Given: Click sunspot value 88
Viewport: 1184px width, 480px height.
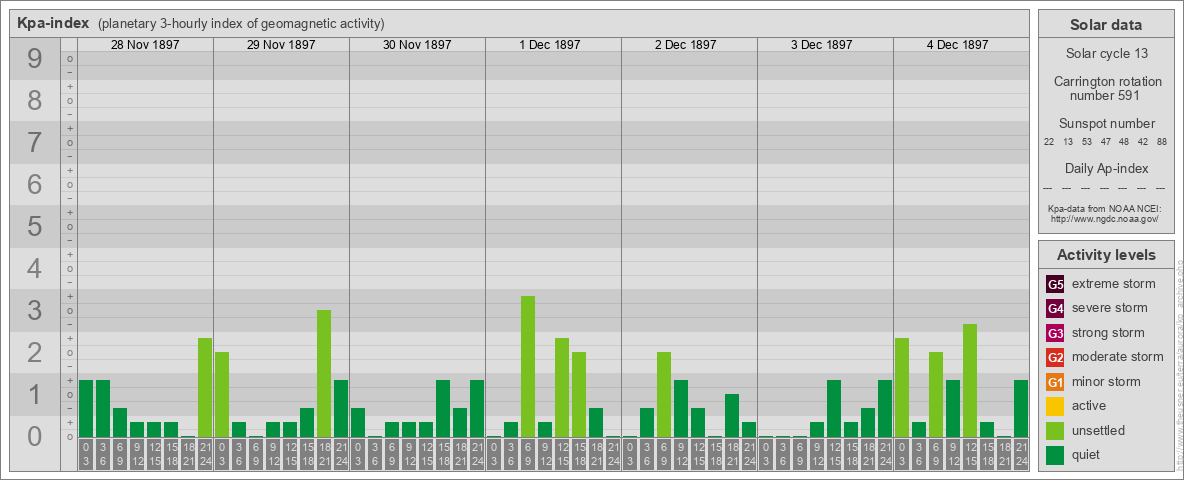Looking at the screenshot, I should point(1161,142).
